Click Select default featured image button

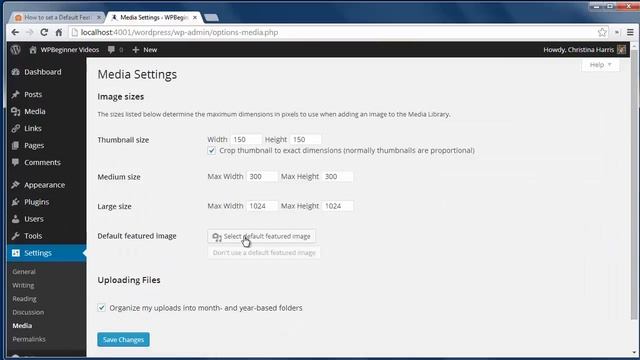coord(262,236)
